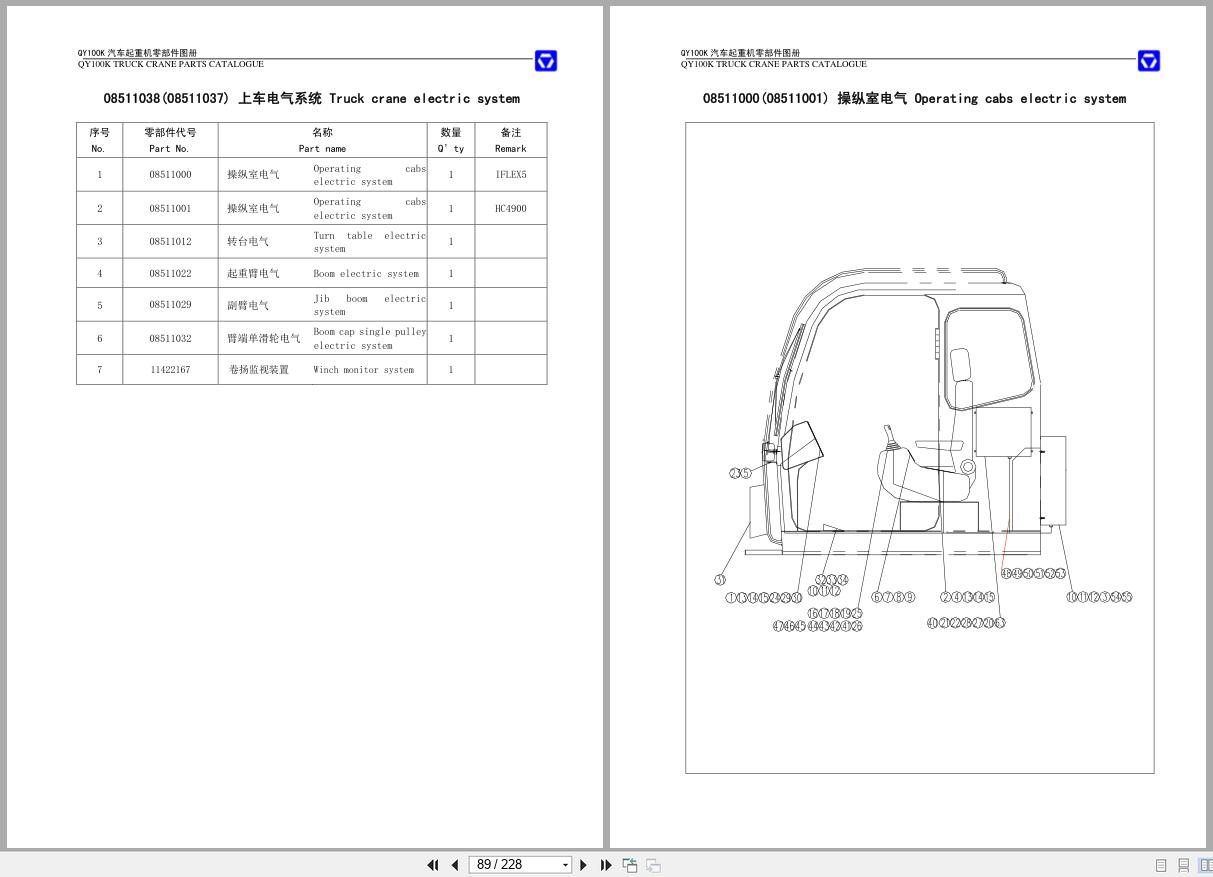Jump to the last page
The width and height of the screenshot is (1213, 877).
[x=606, y=865]
